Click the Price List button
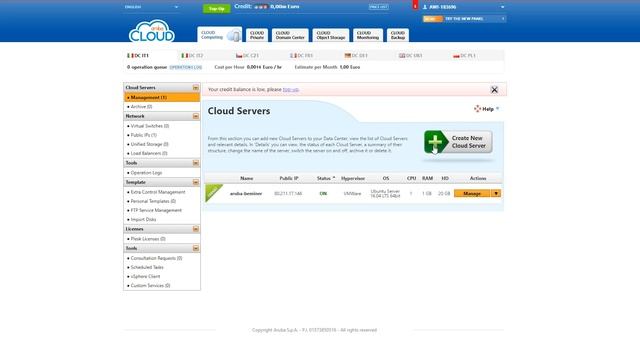Image resolution: width=640 pixels, height=360 pixels. [378, 7]
